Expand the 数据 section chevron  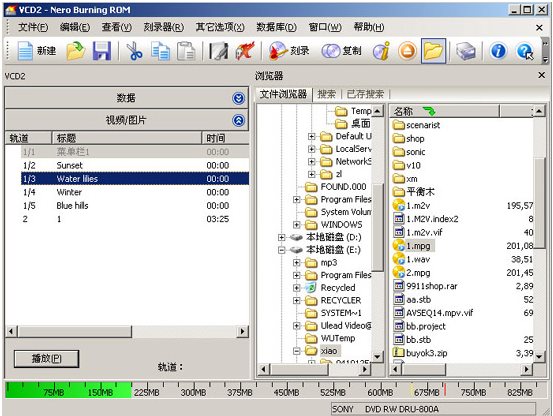pos(239,98)
